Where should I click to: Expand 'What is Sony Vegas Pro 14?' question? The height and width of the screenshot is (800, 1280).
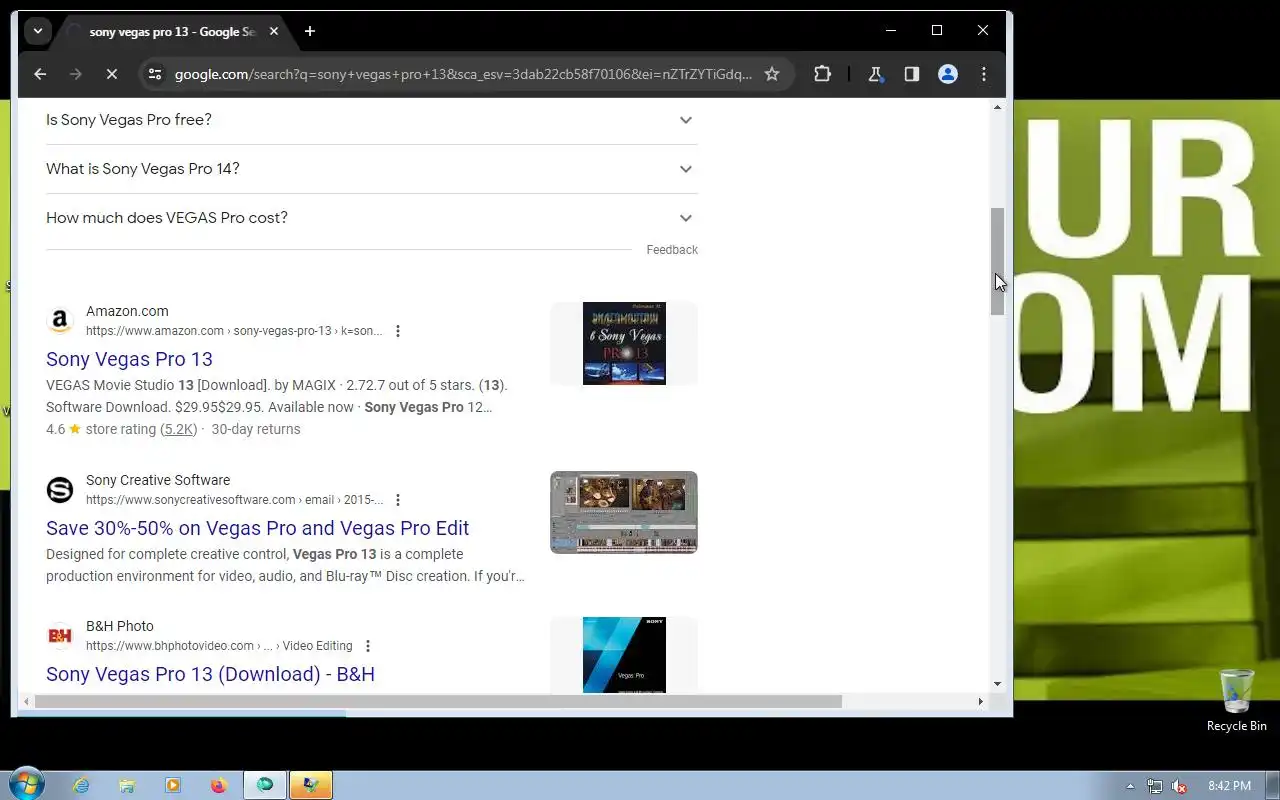[372, 169]
